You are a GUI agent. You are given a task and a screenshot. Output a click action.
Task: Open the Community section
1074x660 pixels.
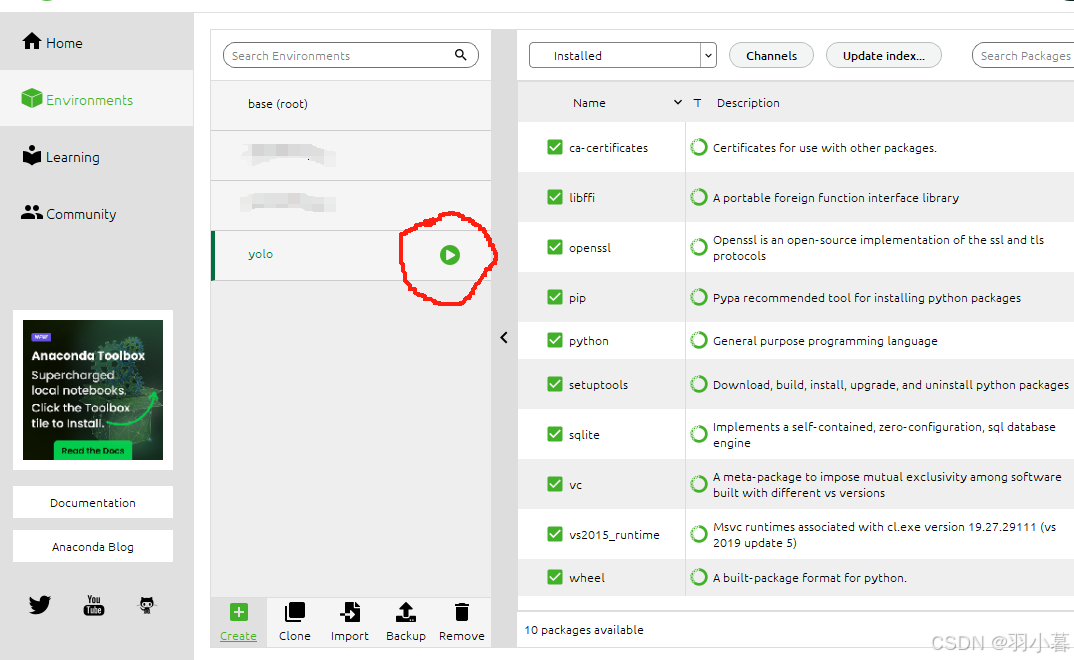pos(68,214)
